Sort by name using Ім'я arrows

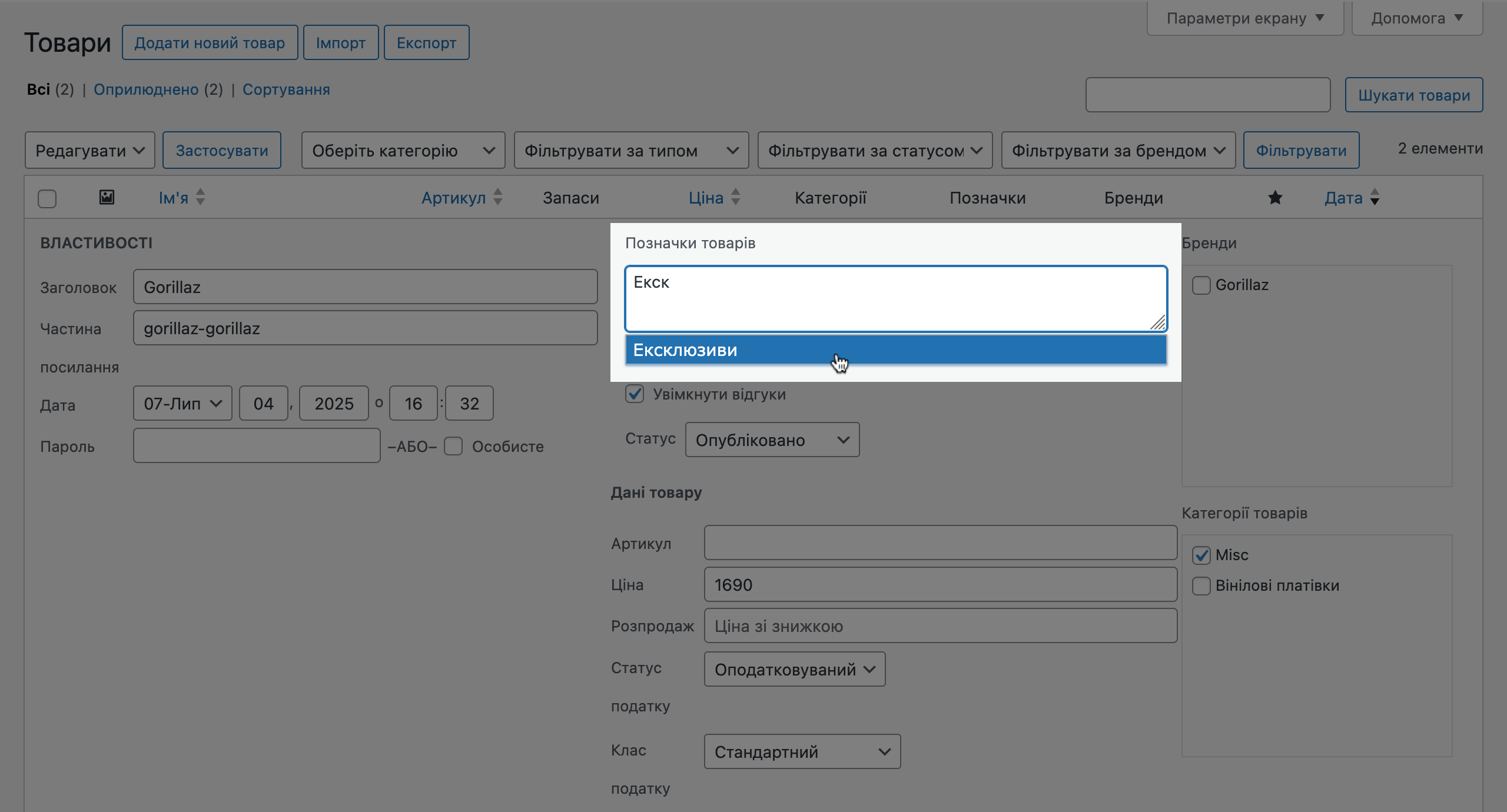200,197
